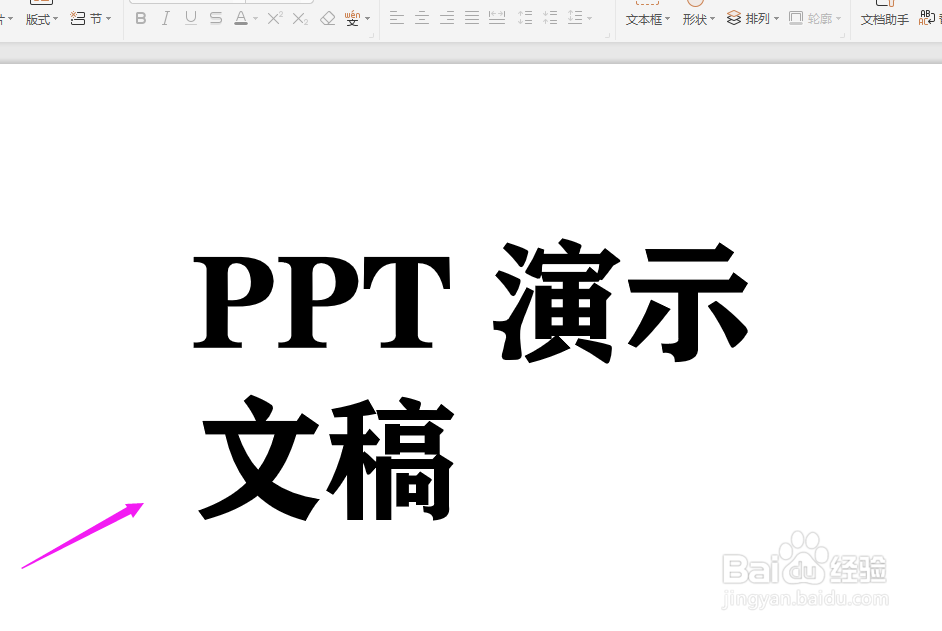Apply italic formatting
The height and width of the screenshot is (631, 942).
point(166,17)
